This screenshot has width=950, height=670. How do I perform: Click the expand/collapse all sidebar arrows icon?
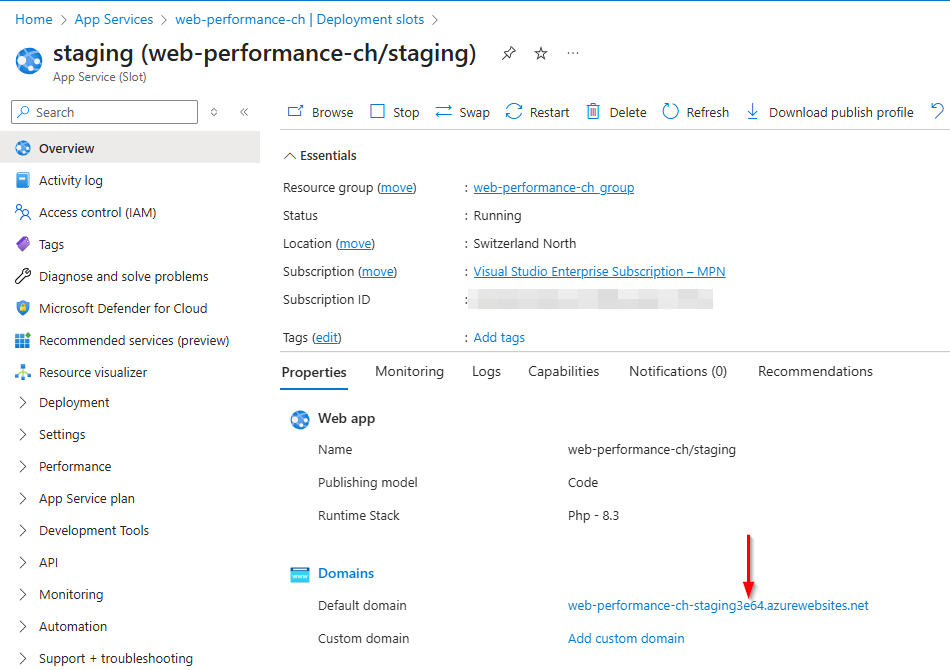[x=214, y=112]
